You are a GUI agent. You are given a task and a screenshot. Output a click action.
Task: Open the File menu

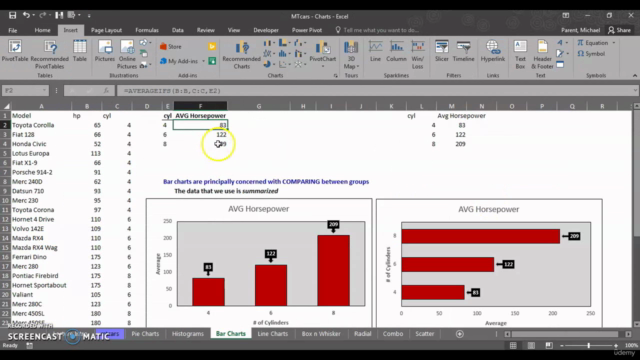(x=13, y=30)
